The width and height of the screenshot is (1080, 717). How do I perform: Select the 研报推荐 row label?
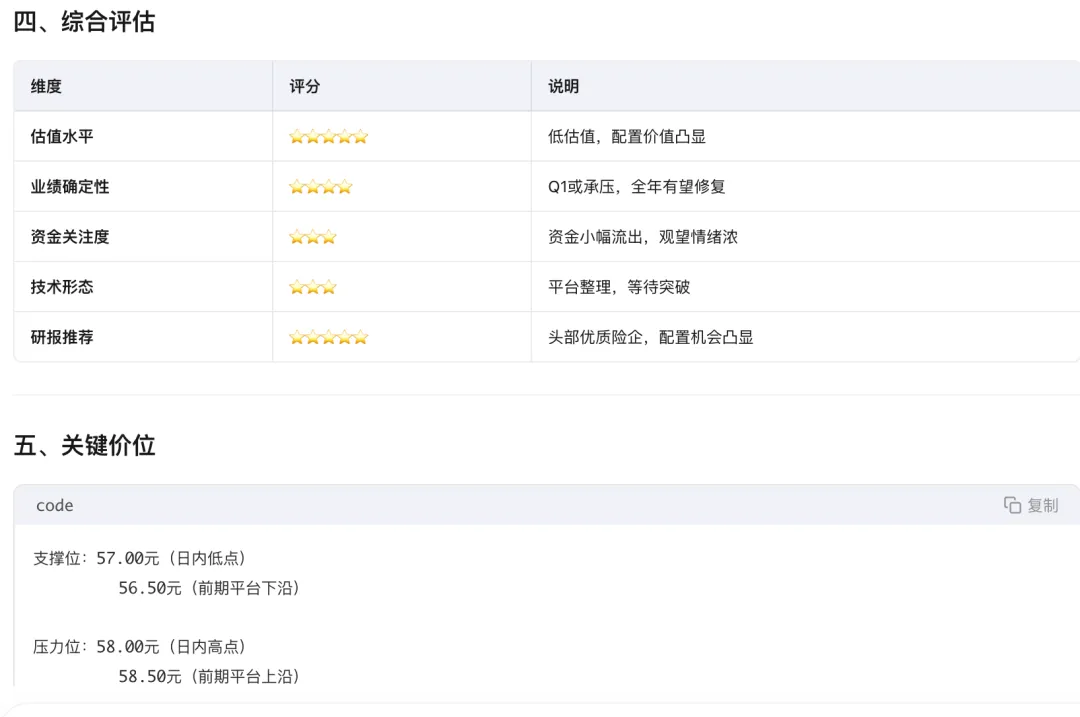point(62,337)
